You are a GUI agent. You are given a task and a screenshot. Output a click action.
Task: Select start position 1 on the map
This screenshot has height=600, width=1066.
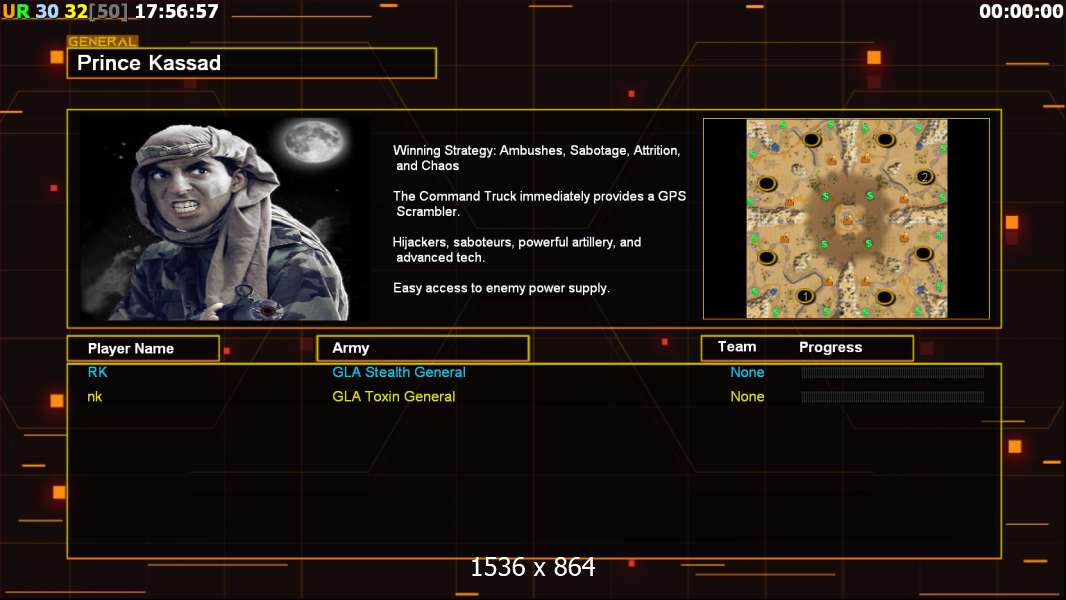click(805, 296)
